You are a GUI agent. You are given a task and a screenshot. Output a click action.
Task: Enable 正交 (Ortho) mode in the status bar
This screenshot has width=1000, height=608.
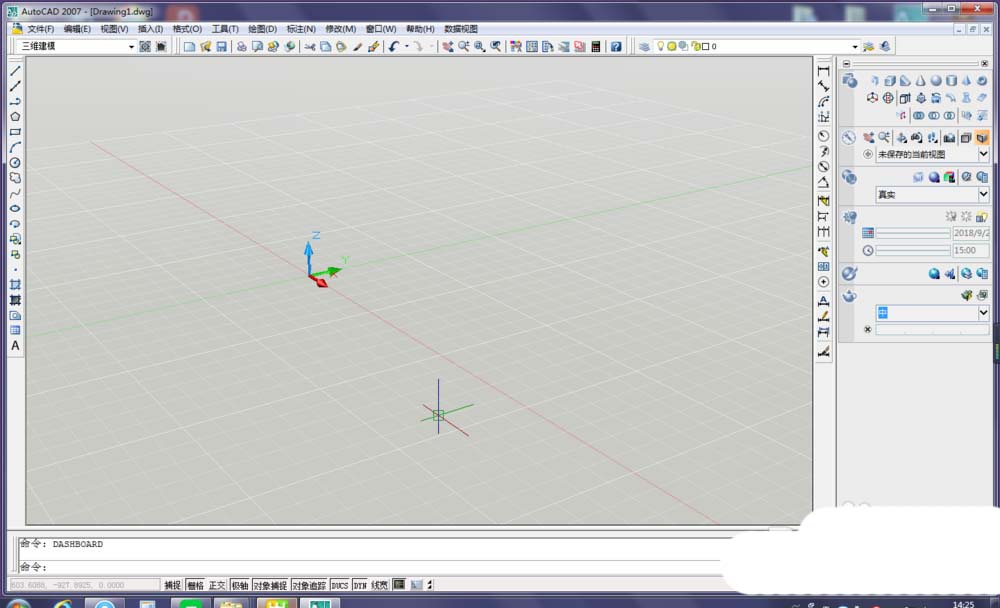tap(215, 586)
